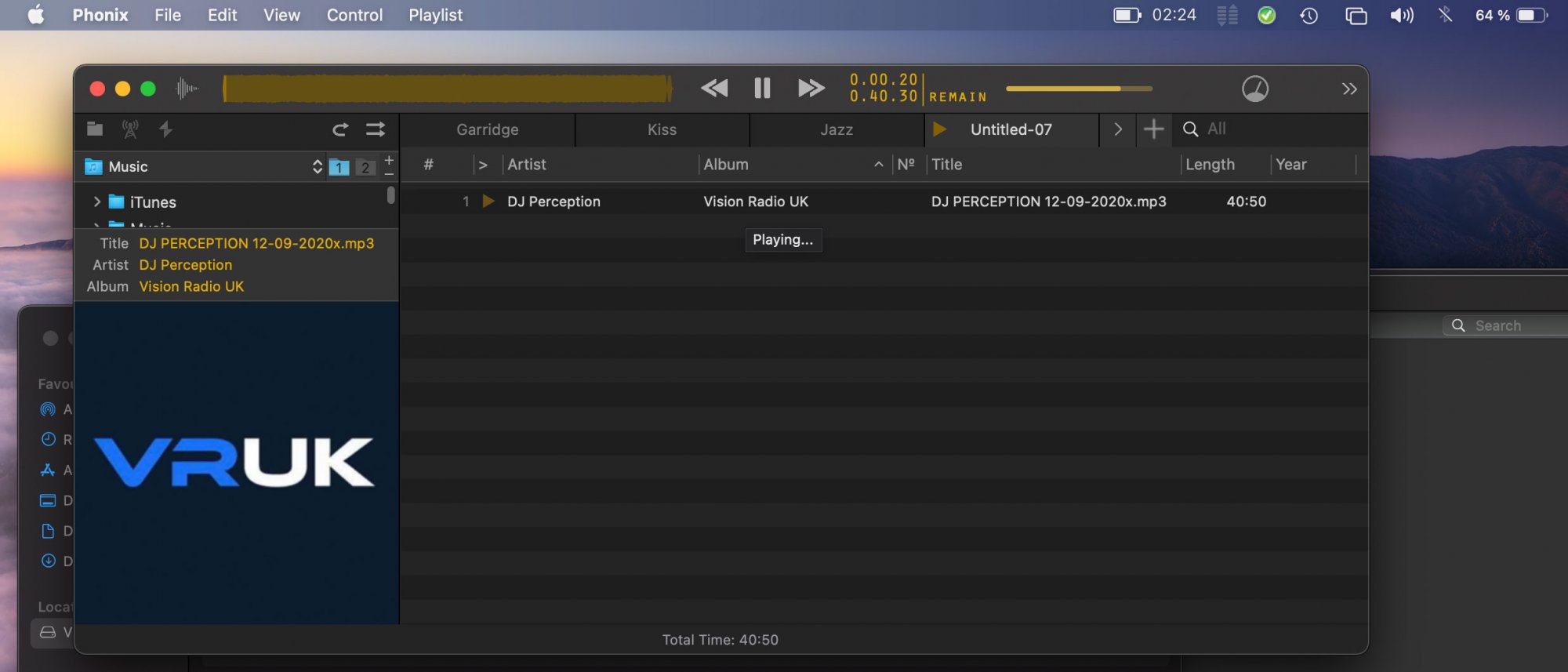Open the Edit menu

pyautogui.click(x=223, y=15)
